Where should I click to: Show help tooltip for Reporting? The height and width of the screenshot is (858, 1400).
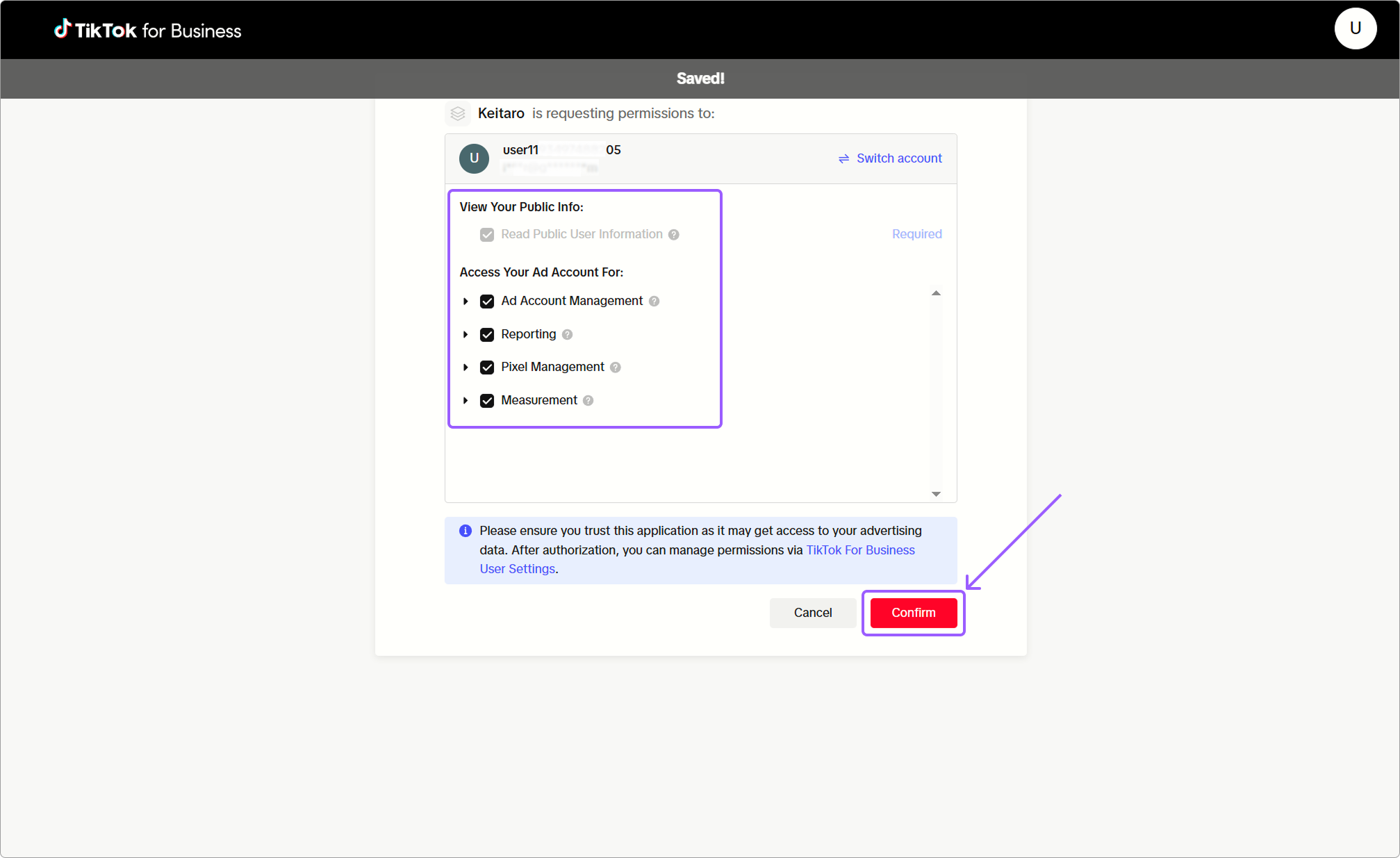click(567, 335)
